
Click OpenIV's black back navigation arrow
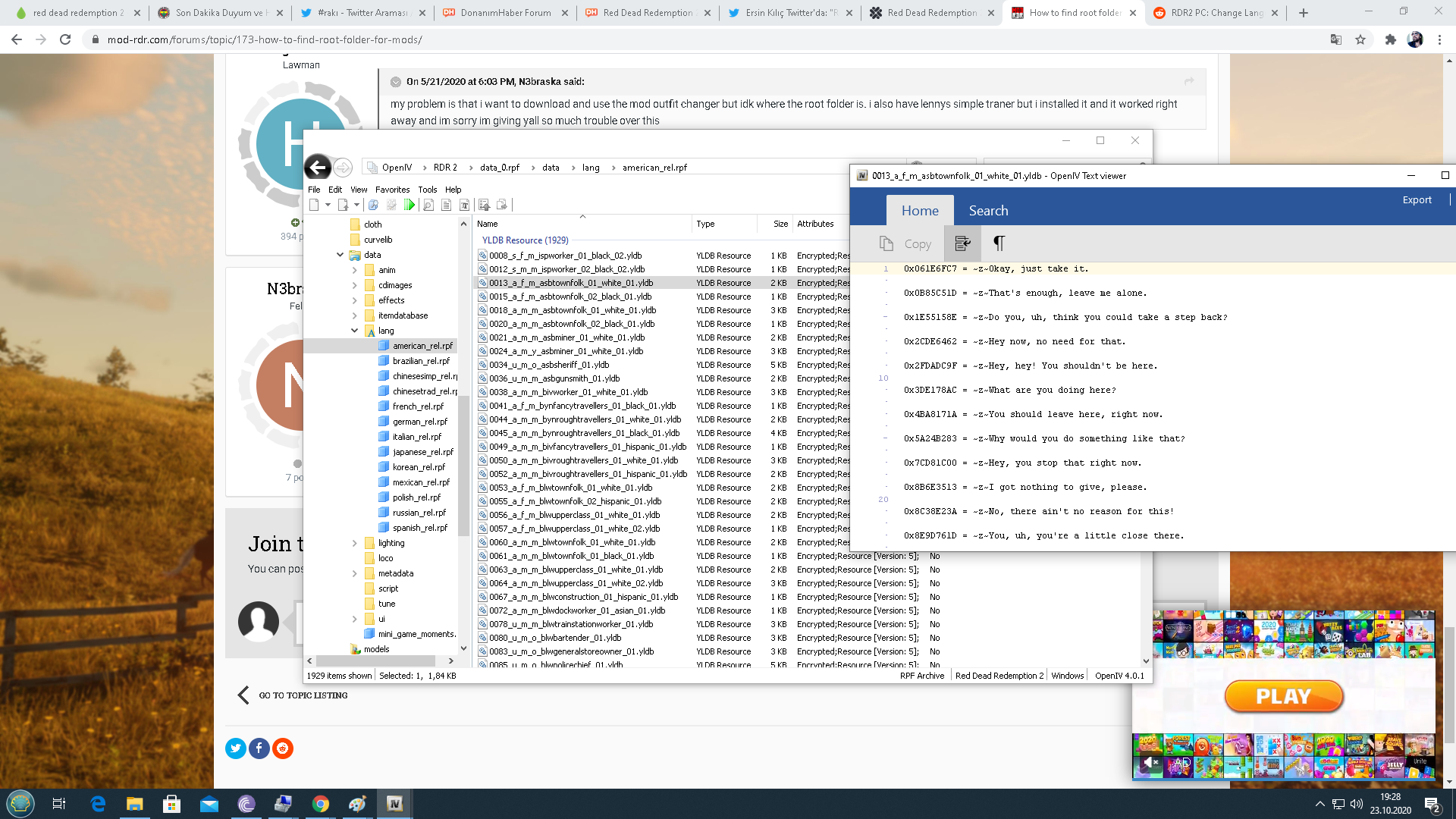tap(318, 167)
